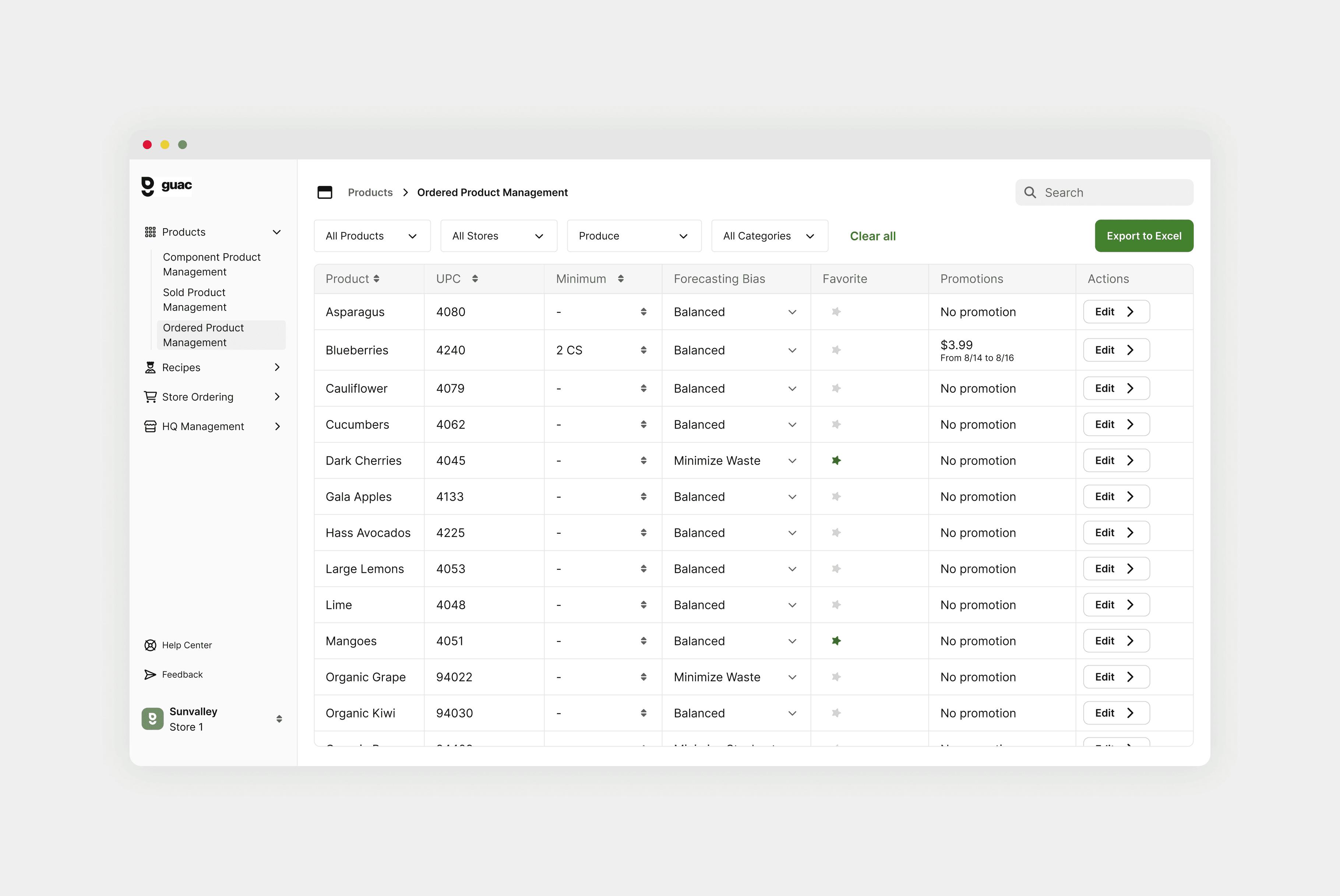Click the Store Ordering cart icon
Viewport: 1340px width, 896px height.
(150, 396)
